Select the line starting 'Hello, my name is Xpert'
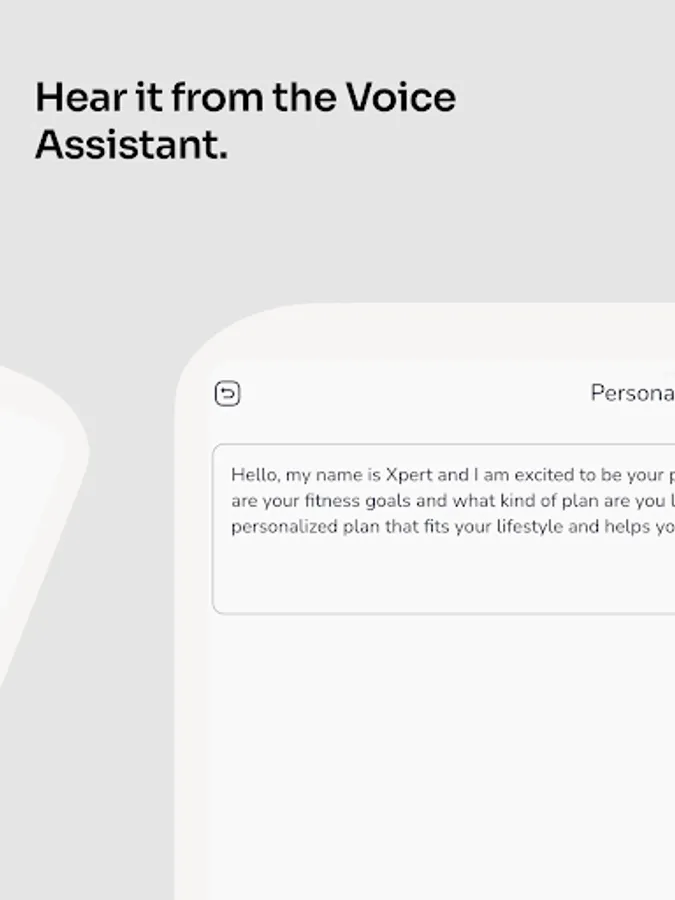Screen dimensions: 675x900 [x=453, y=475]
